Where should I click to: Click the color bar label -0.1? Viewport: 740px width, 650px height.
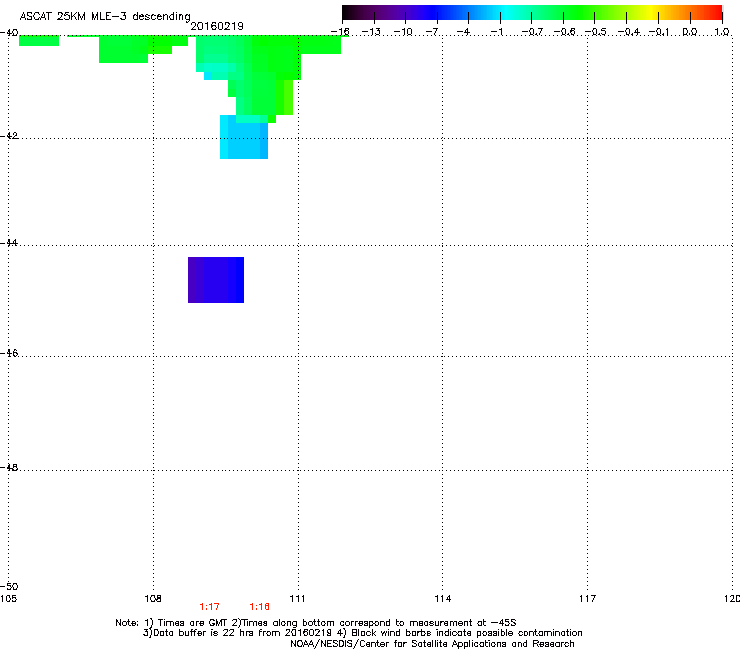click(659, 32)
